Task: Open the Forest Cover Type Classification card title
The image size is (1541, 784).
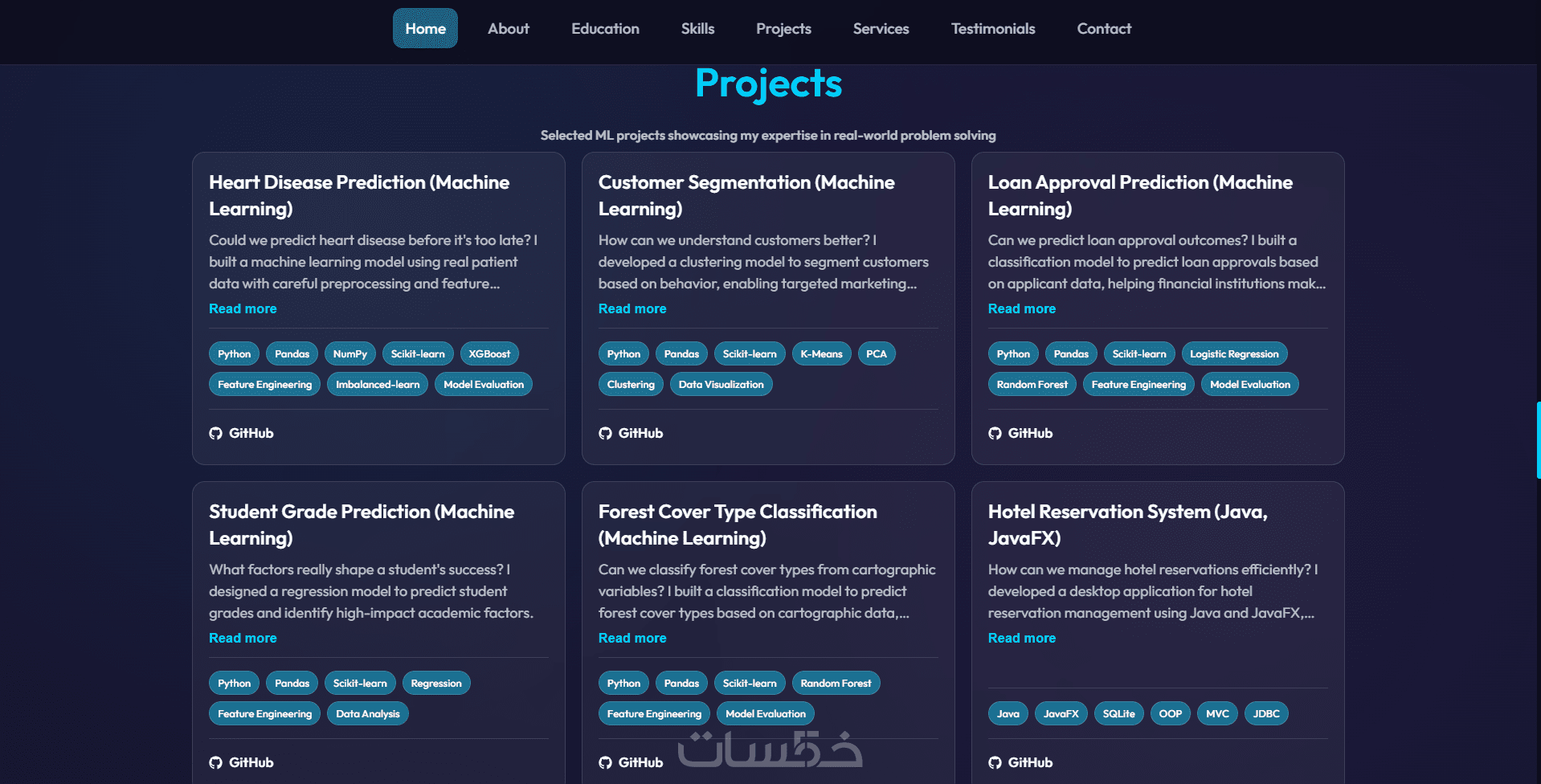Action: (738, 525)
